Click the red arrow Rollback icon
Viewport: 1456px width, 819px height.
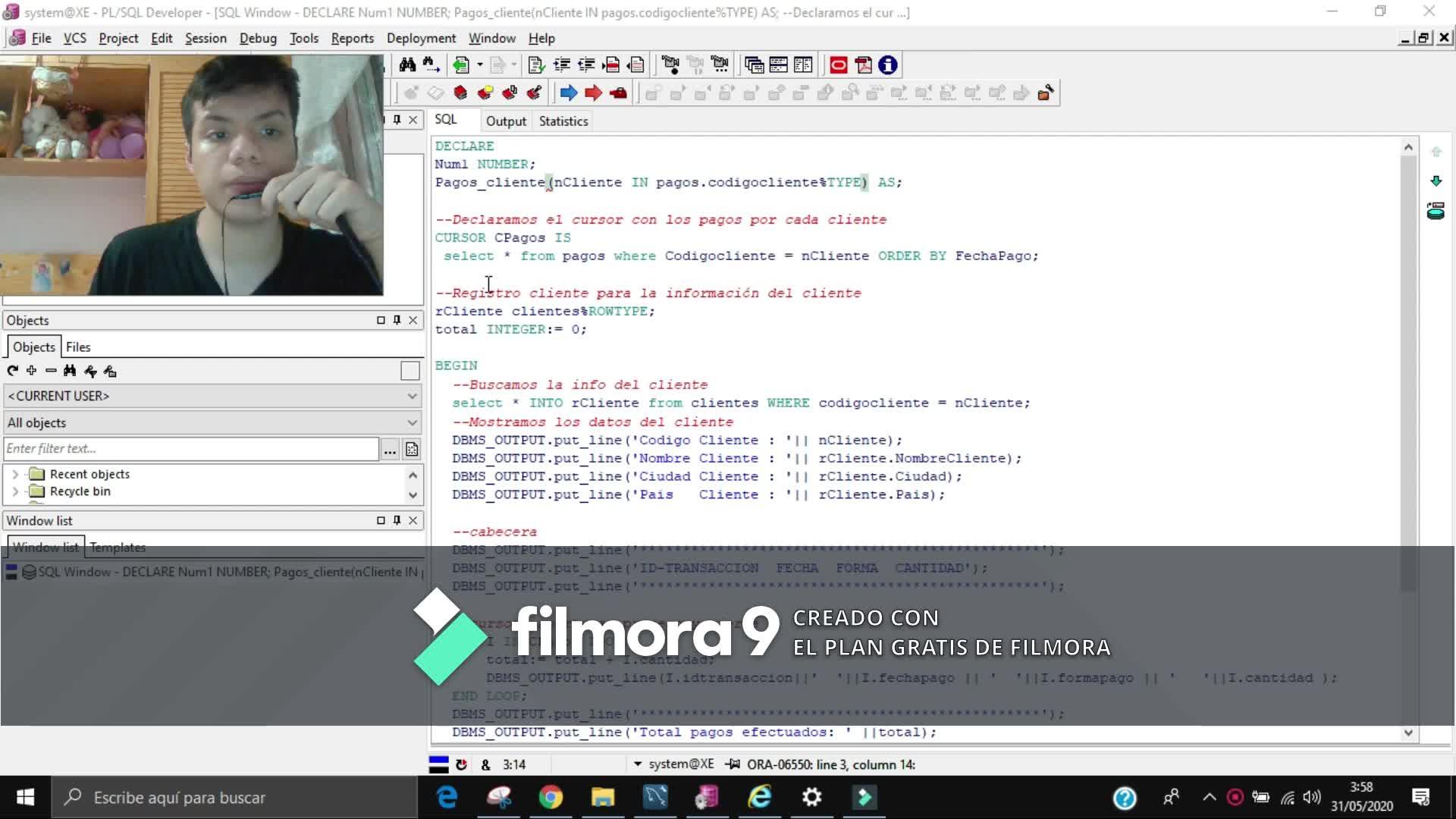pos(593,93)
